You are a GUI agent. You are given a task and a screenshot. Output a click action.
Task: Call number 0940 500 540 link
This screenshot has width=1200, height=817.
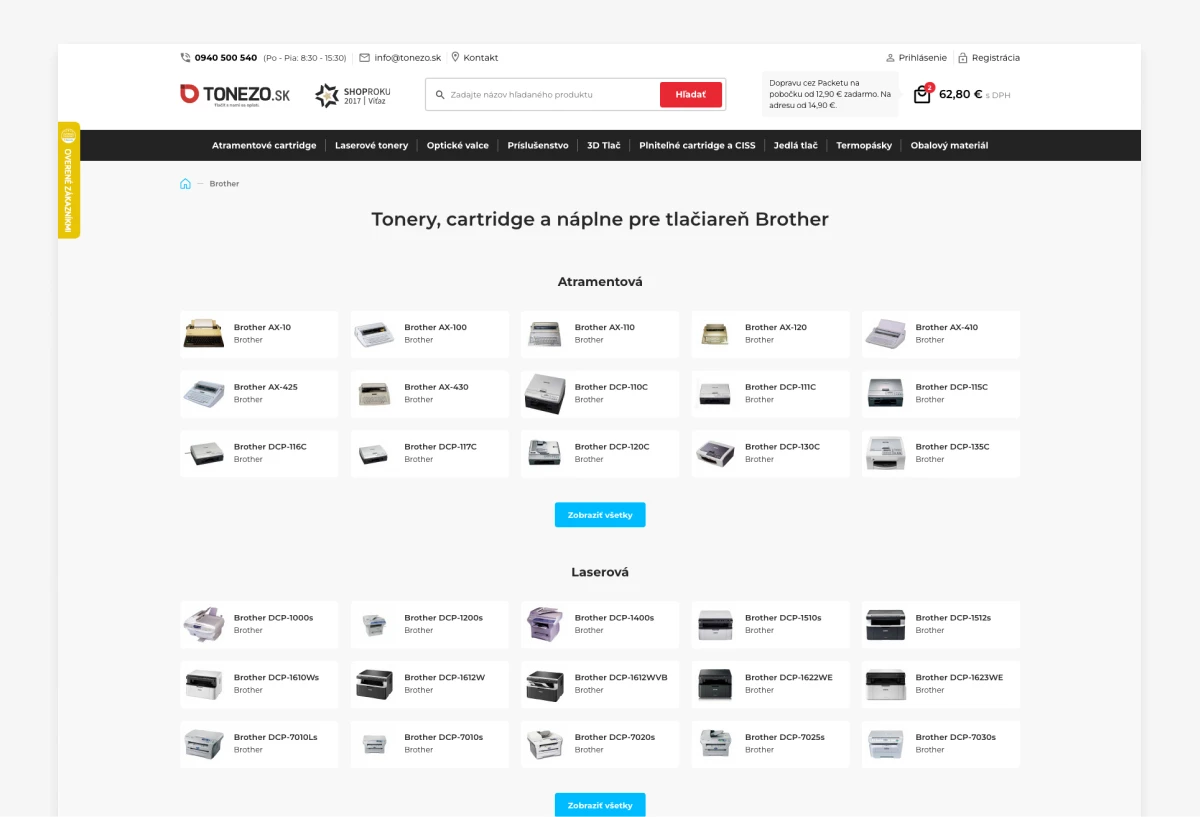226,58
